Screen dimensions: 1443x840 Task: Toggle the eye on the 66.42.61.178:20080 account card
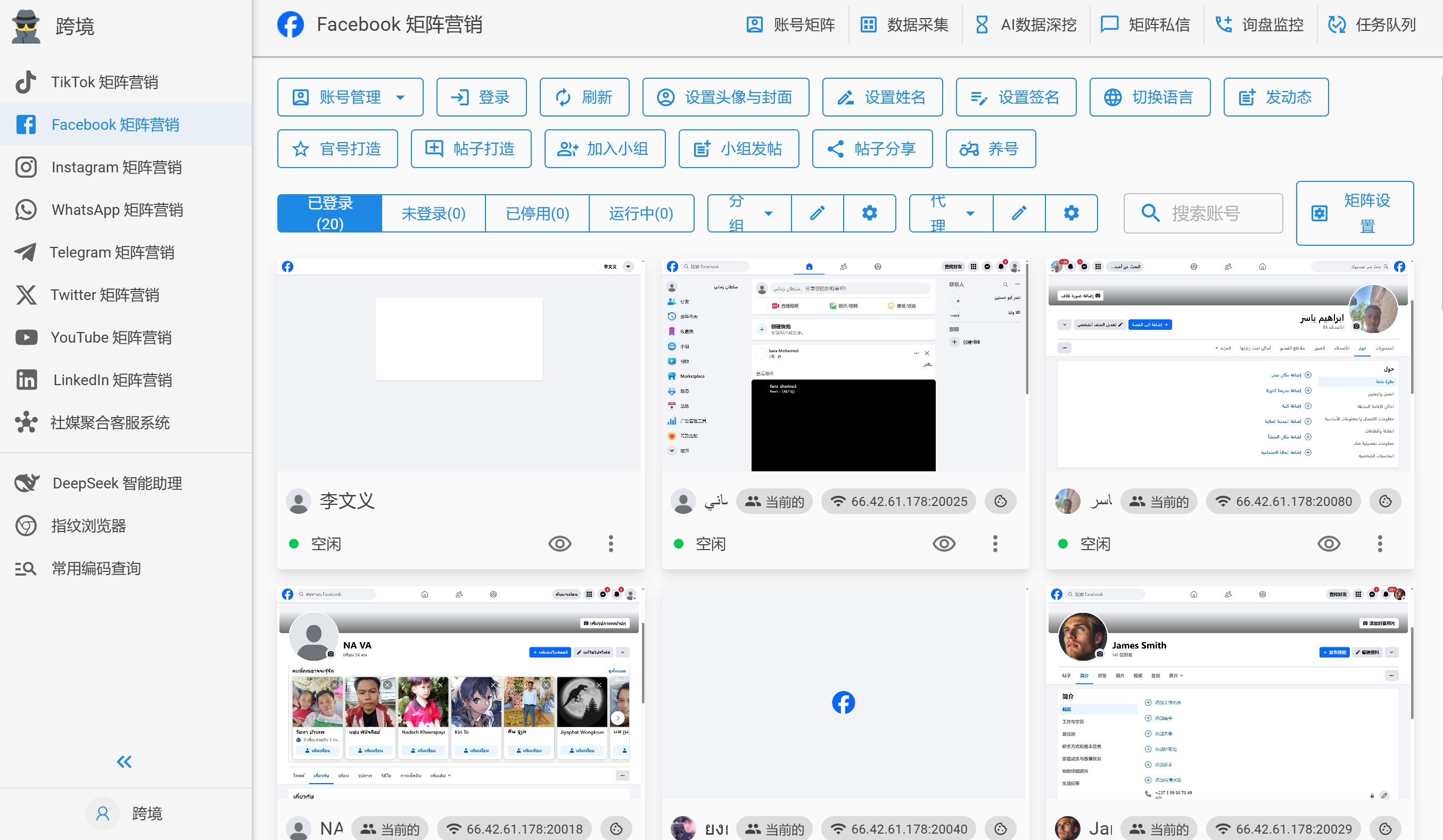pos(1329,544)
